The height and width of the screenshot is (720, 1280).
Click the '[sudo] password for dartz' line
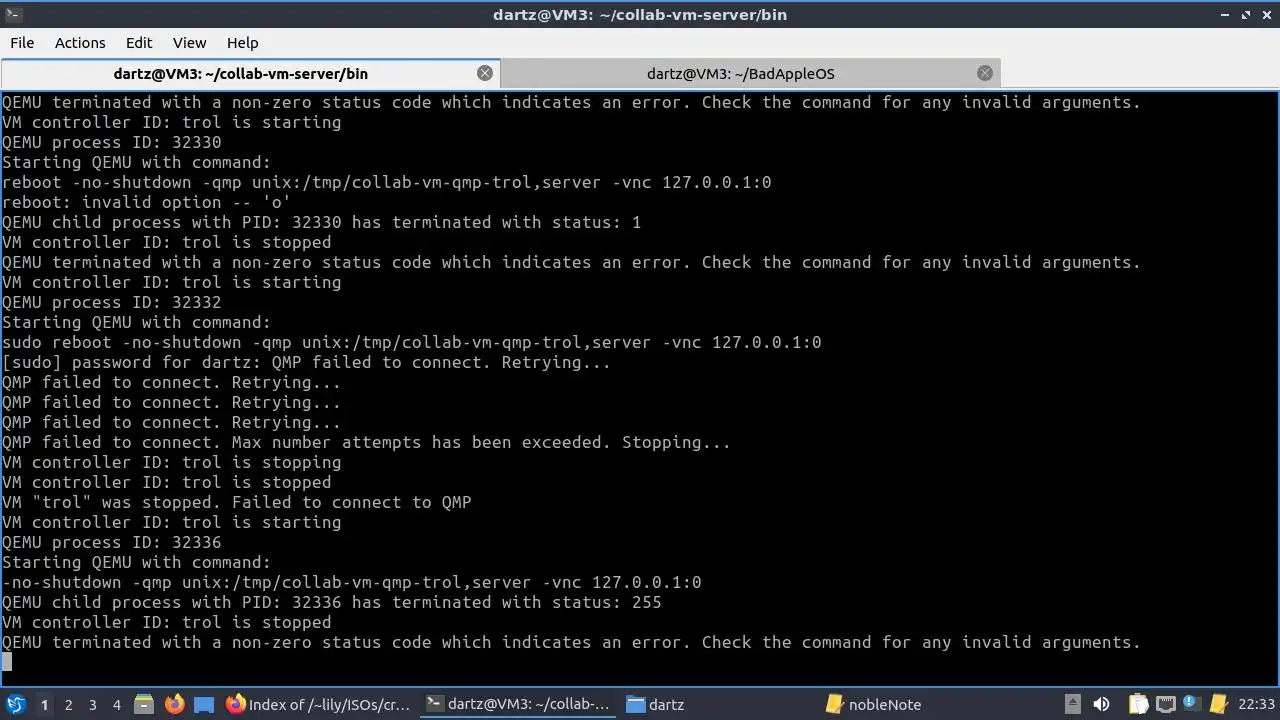(306, 362)
